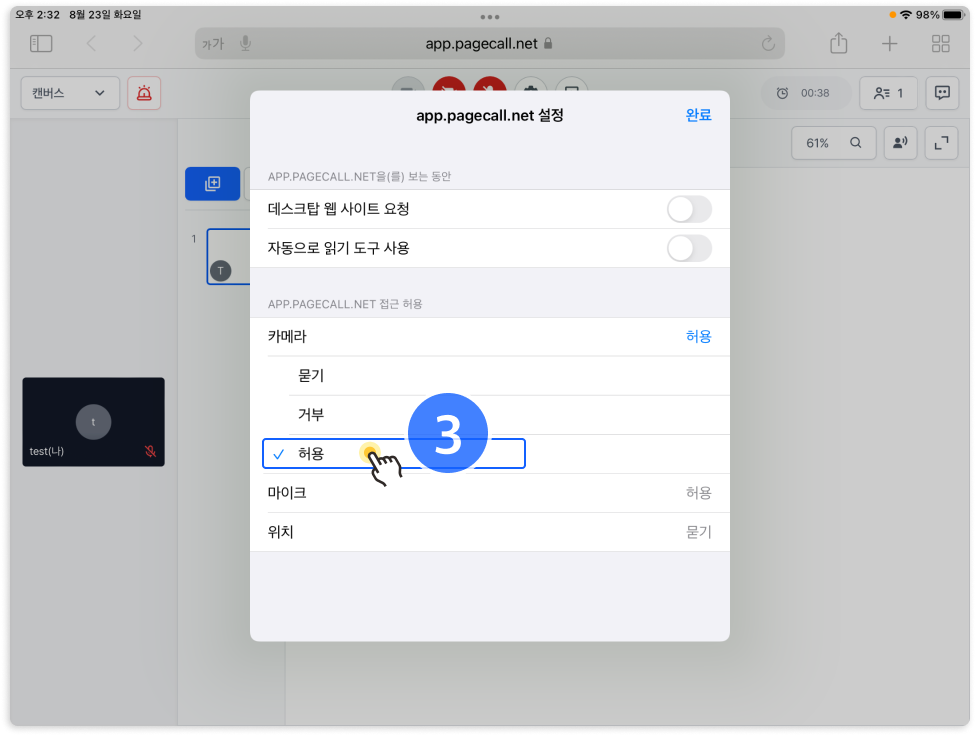Open the Safari share icon
Screen dimensions: 976x736
838,43
